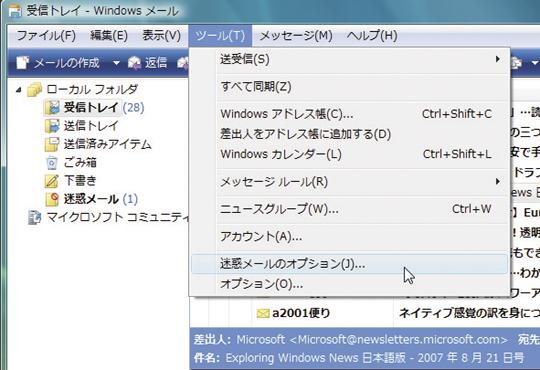This screenshot has height=370, width=540.
Task: Choose すべて同期(Z) from the menu
Action: point(350,86)
